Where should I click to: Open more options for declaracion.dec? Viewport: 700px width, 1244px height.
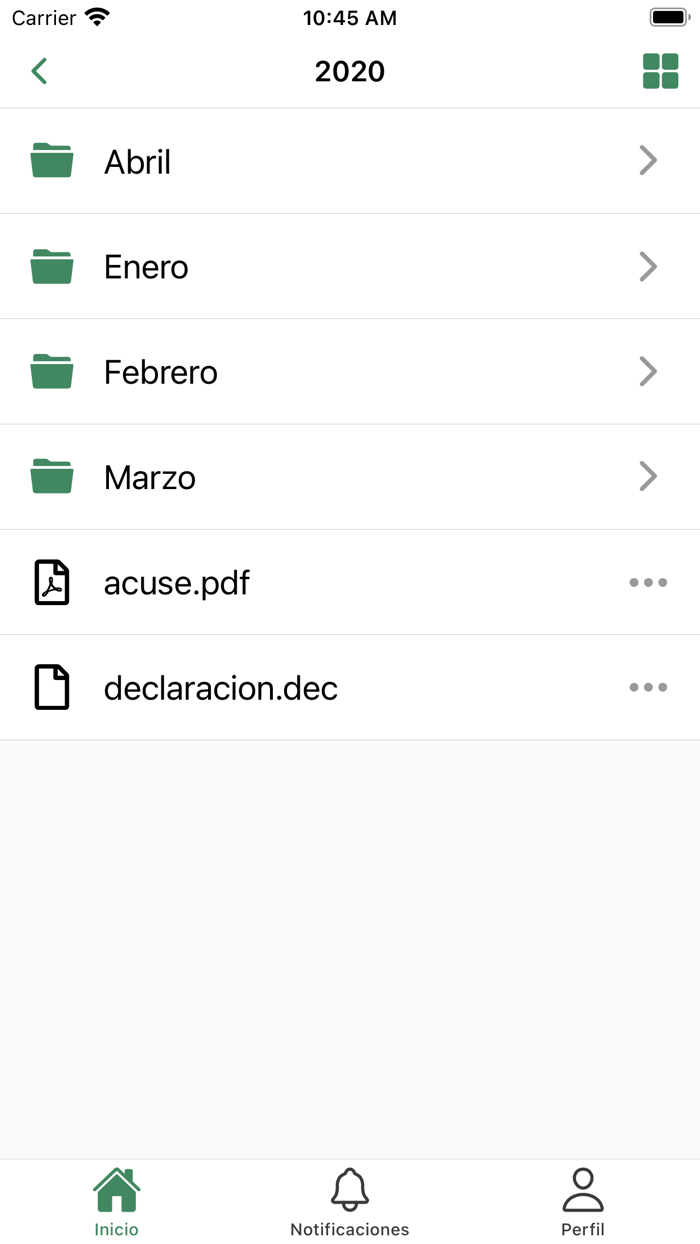pyautogui.click(x=648, y=687)
